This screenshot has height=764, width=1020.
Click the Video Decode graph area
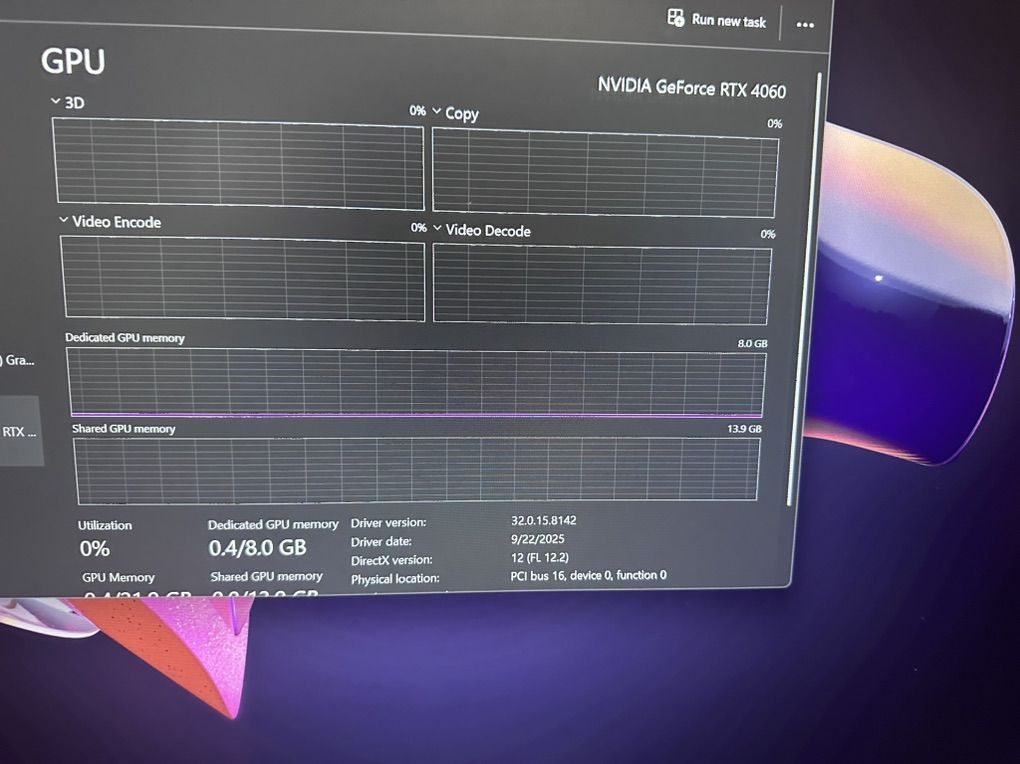(602, 284)
